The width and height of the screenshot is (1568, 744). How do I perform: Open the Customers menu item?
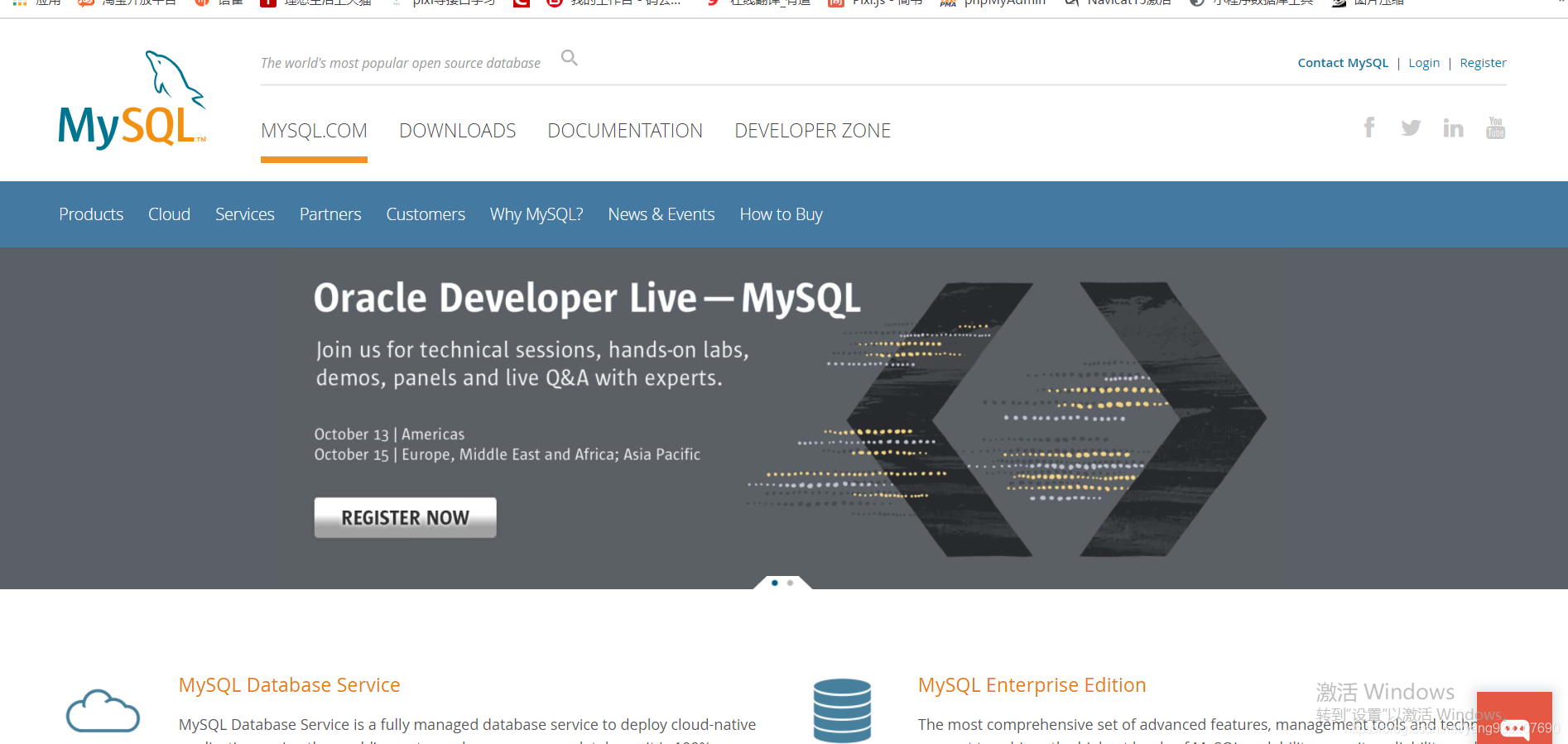click(426, 214)
